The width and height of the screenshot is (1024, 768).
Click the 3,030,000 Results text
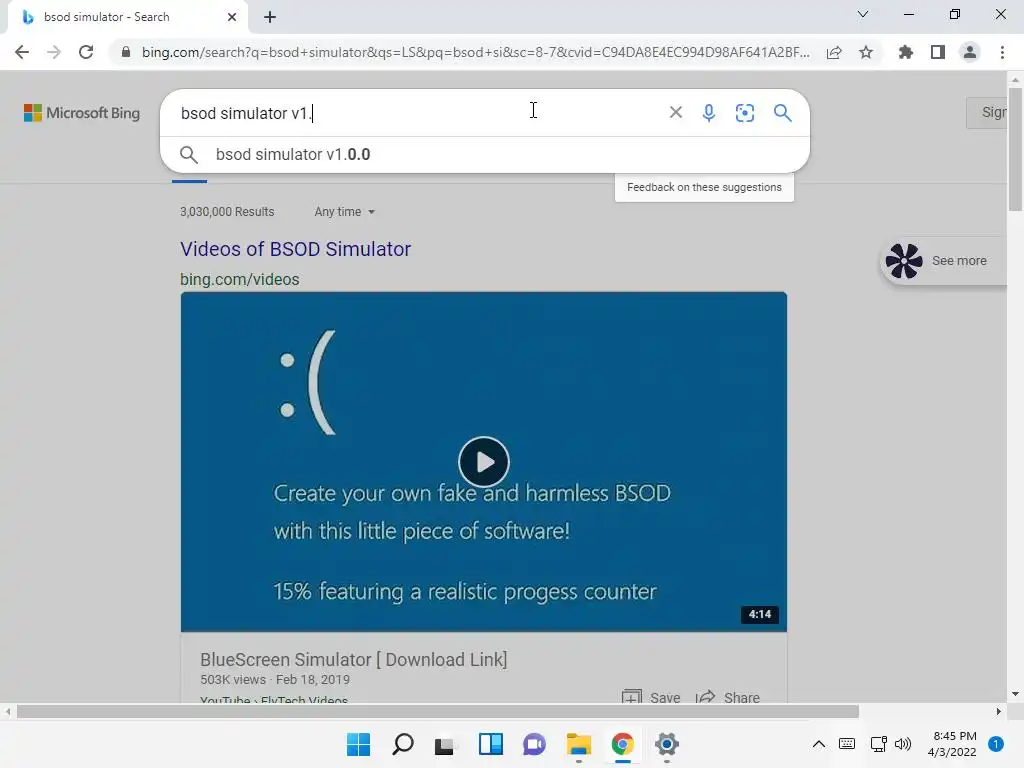click(x=227, y=212)
